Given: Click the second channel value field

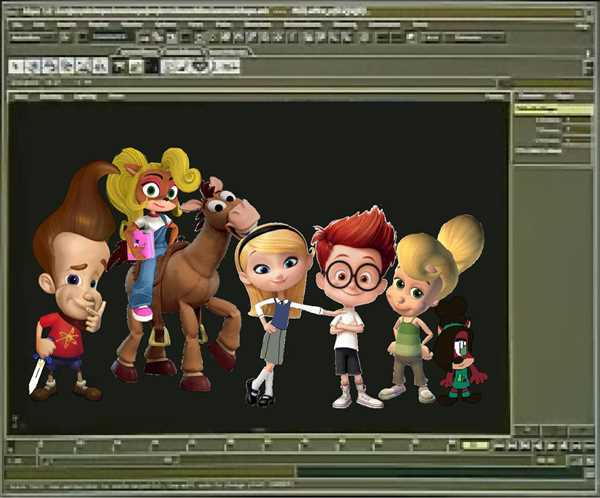Looking at the screenshot, I should pyautogui.click(x=577, y=131).
